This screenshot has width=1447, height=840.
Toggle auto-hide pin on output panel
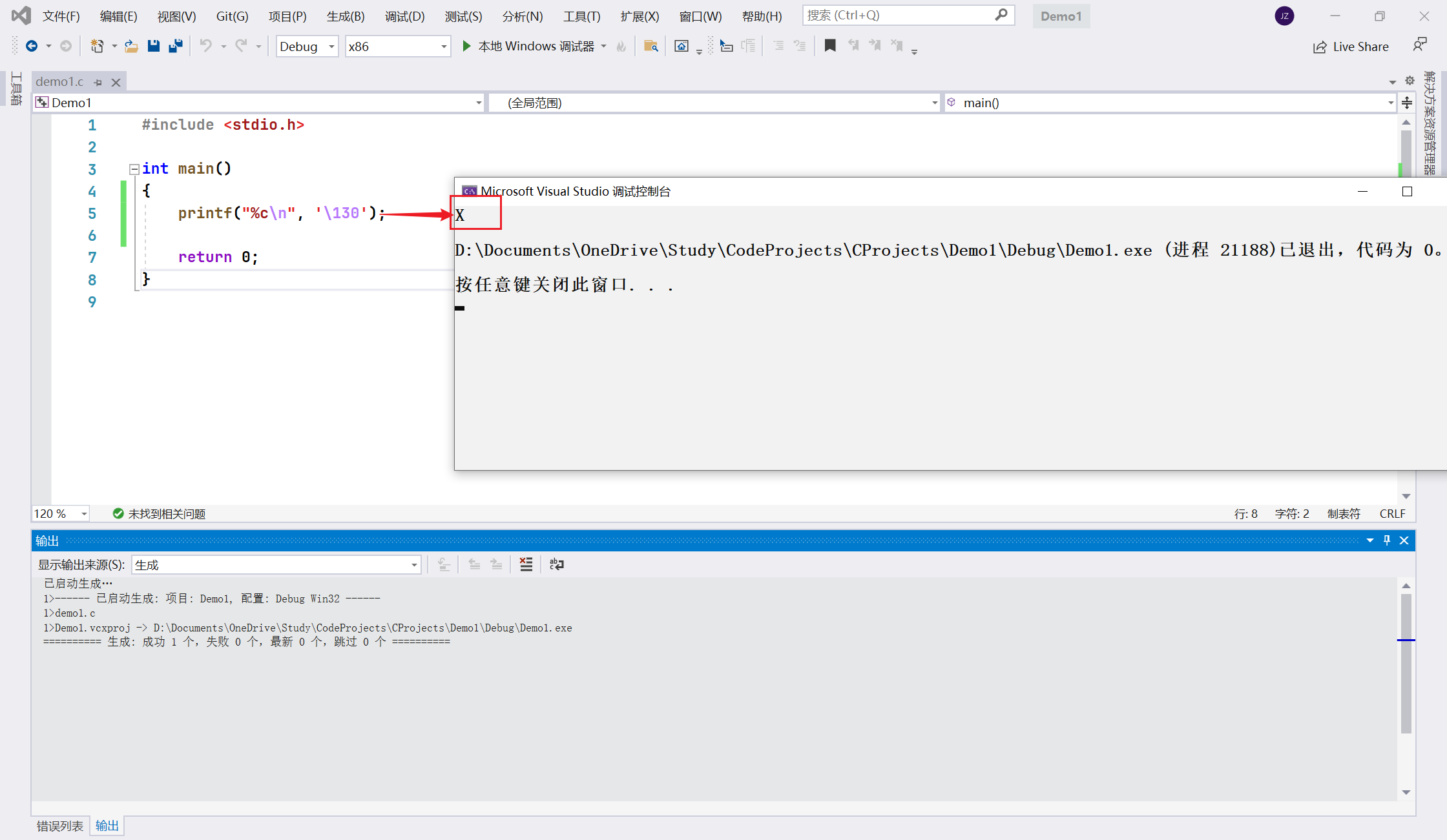point(1387,540)
